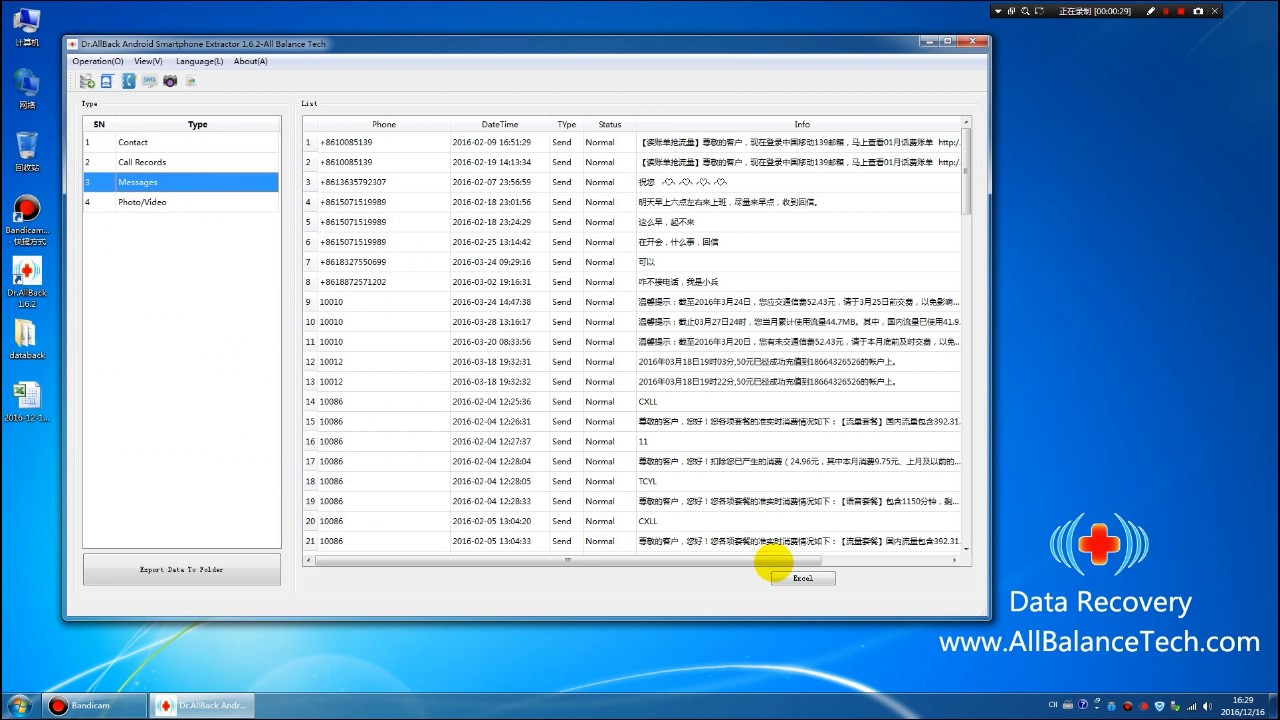
Task: Open the databack folder on desktop
Action: click(x=27, y=340)
